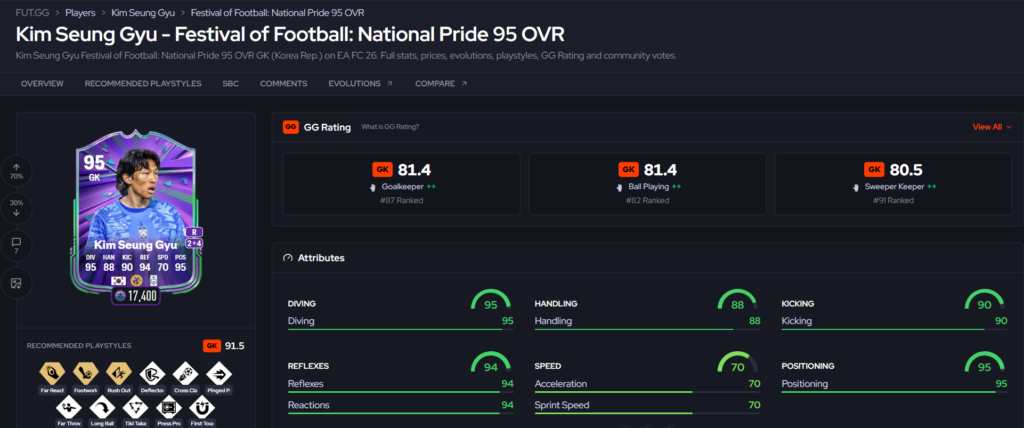The width and height of the screenshot is (1024, 428).
Task: Open the Compare link
Action: 441,84
